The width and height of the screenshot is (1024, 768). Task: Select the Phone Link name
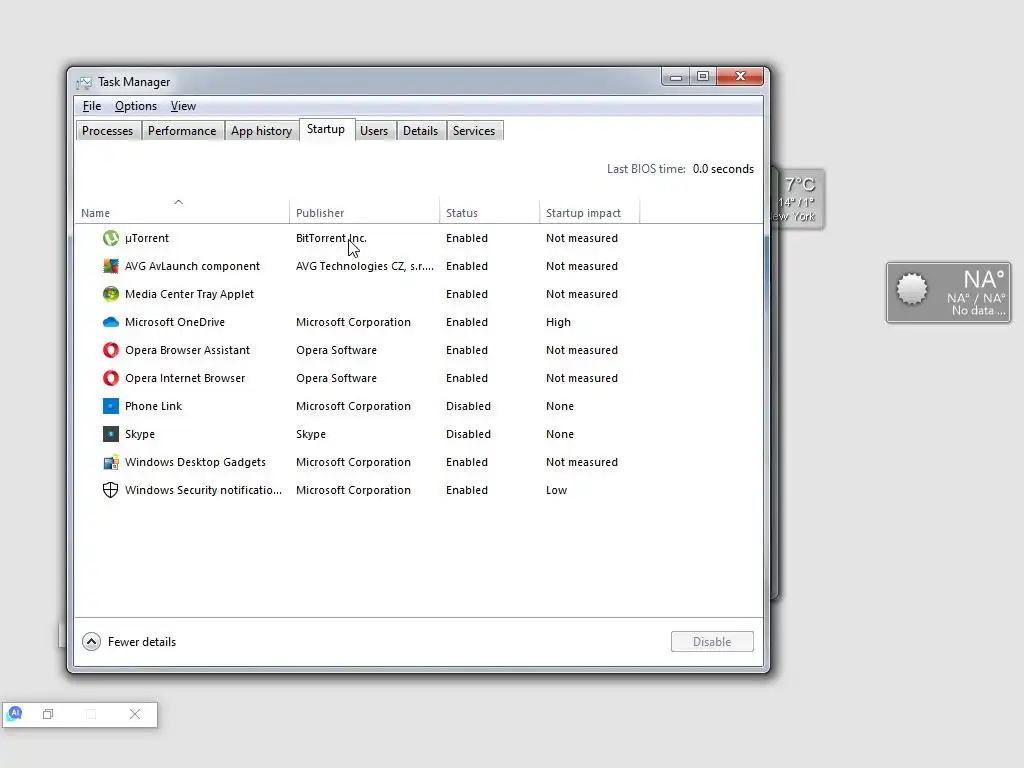[x=153, y=406]
